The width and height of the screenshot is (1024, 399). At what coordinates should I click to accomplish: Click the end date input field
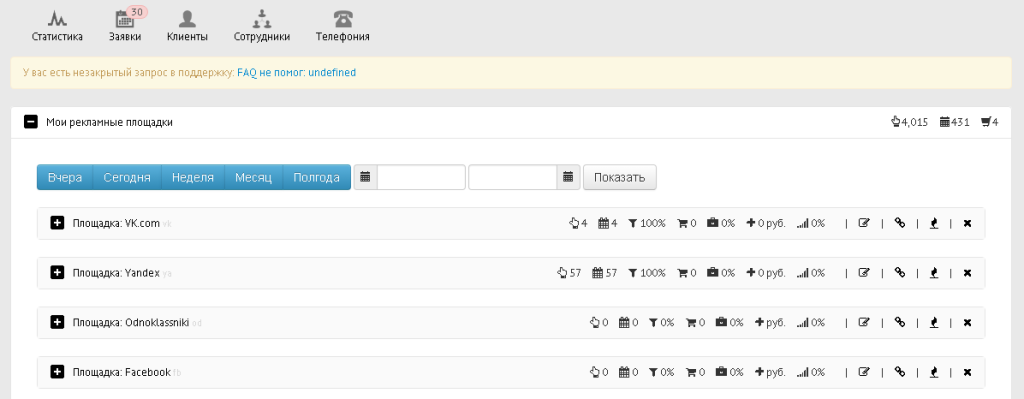513,177
